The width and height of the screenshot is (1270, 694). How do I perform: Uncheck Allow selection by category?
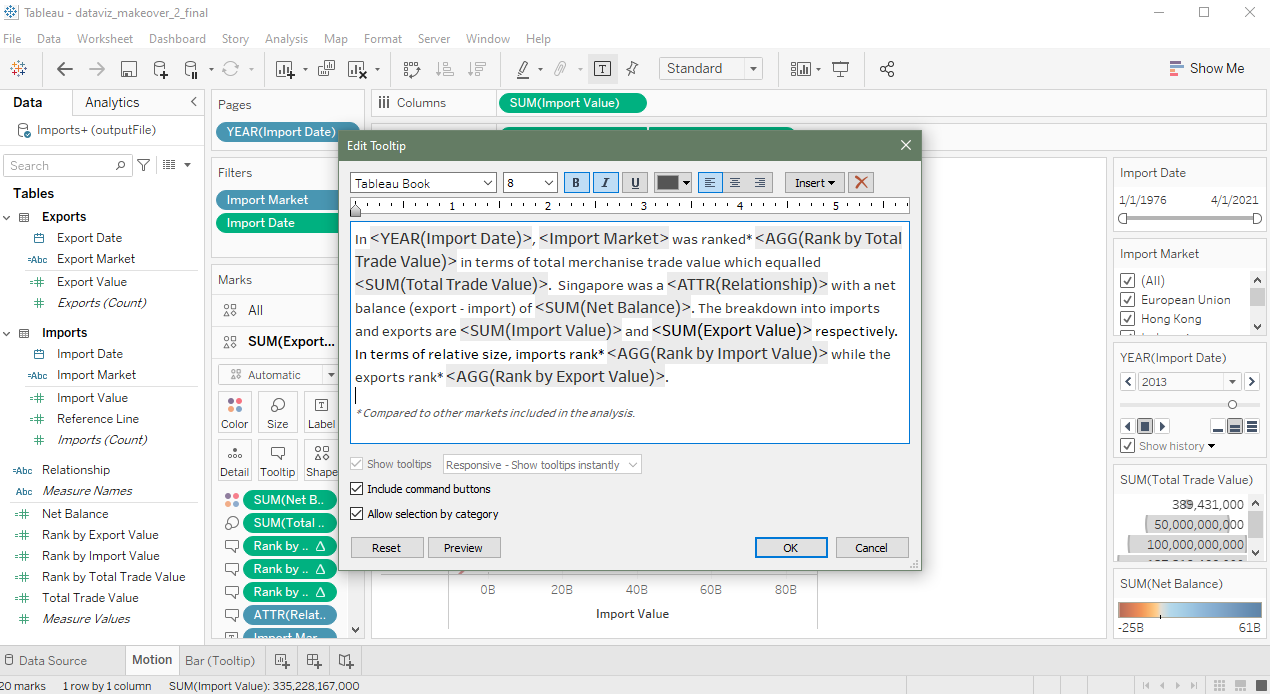(357, 514)
